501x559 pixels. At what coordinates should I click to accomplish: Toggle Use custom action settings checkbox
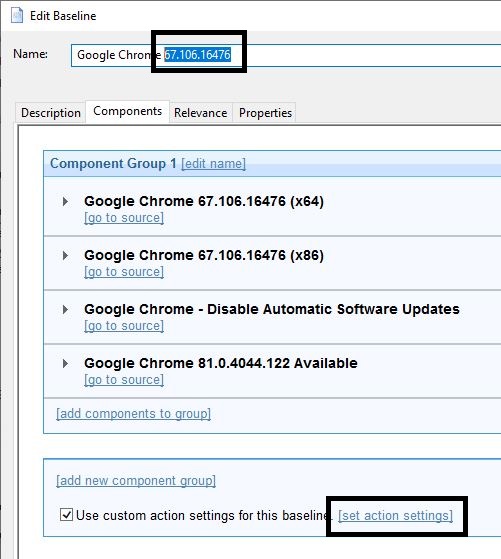click(66, 515)
